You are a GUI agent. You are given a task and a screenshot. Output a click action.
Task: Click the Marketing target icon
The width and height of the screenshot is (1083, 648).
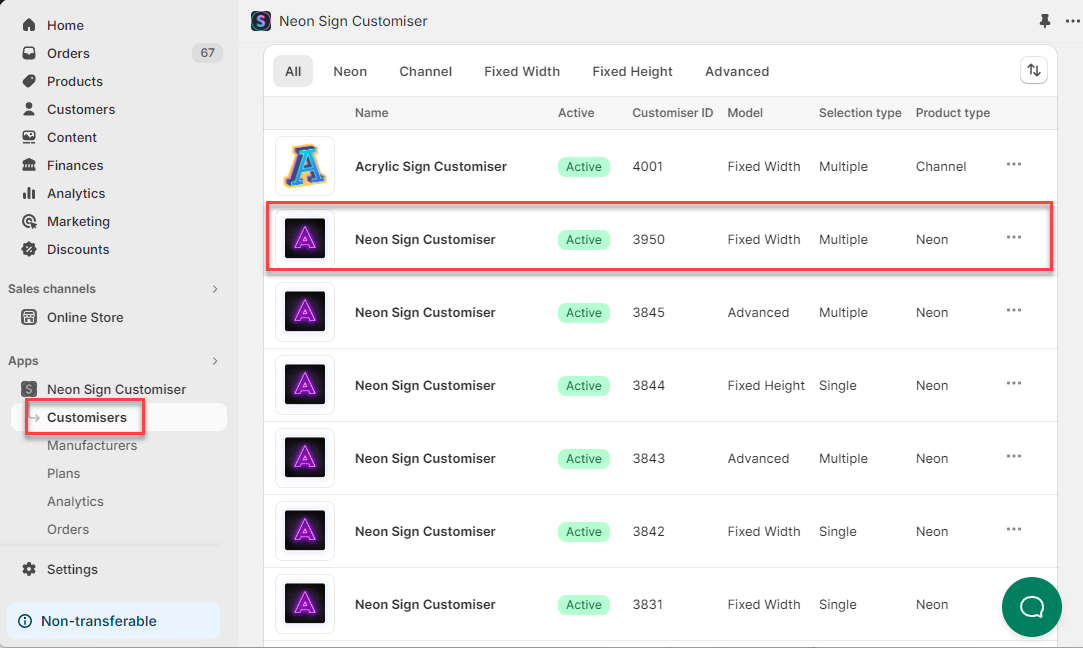click(29, 221)
